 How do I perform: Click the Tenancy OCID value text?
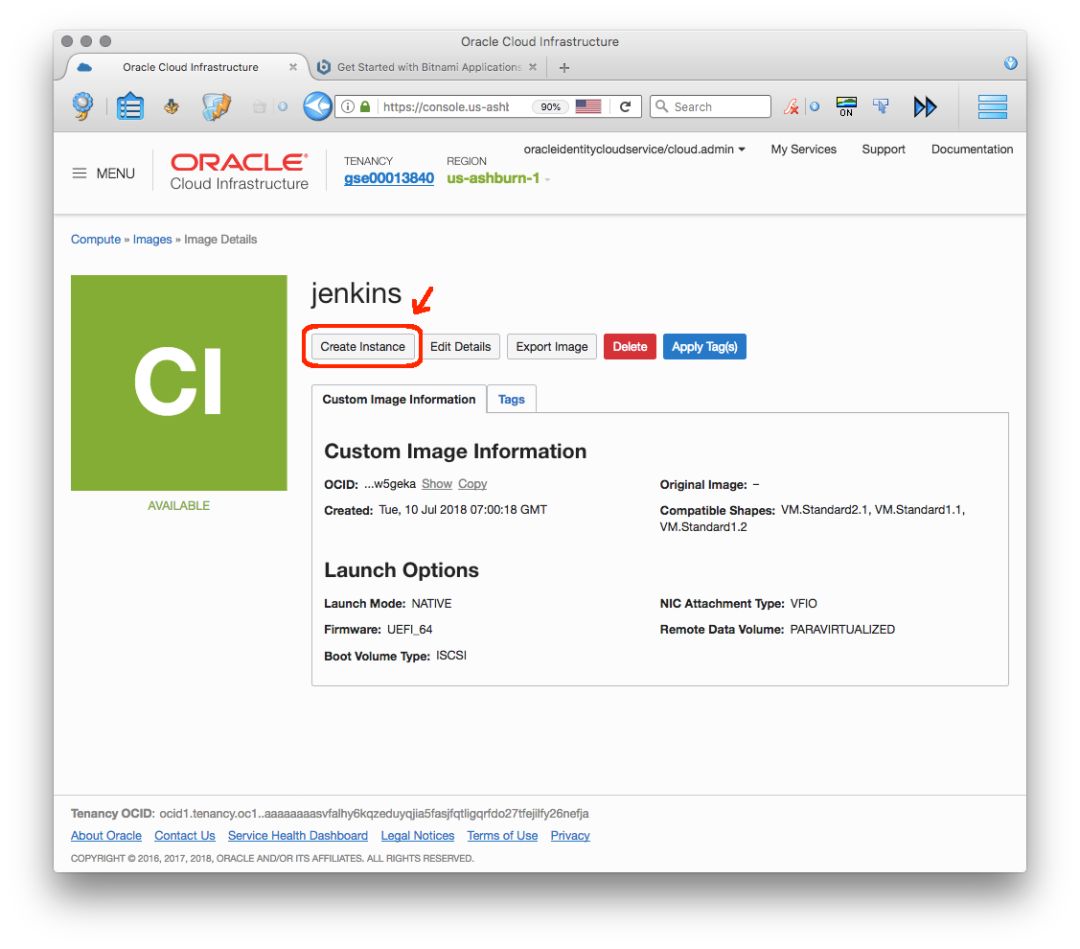tap(374, 813)
